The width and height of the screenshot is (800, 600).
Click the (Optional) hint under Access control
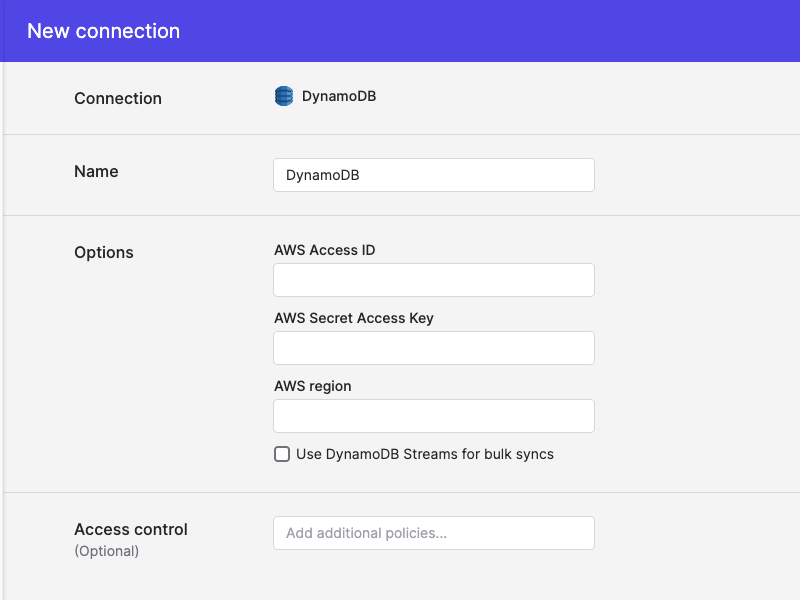coord(107,551)
